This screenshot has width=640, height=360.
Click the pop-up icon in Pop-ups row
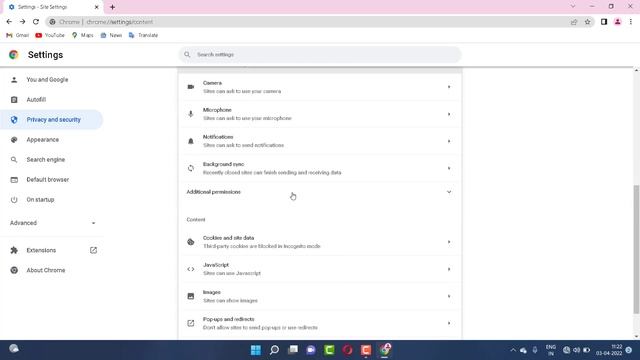coord(191,323)
